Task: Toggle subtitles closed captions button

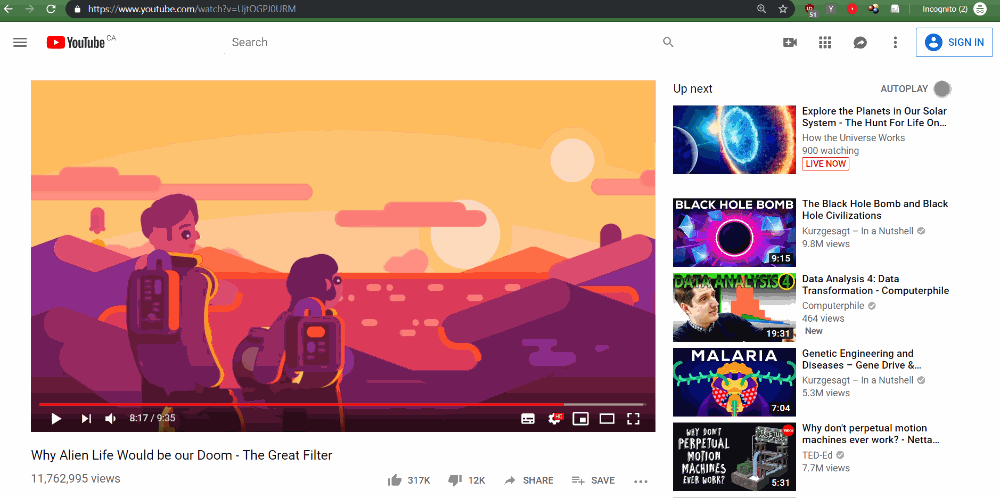Action: tap(527, 418)
